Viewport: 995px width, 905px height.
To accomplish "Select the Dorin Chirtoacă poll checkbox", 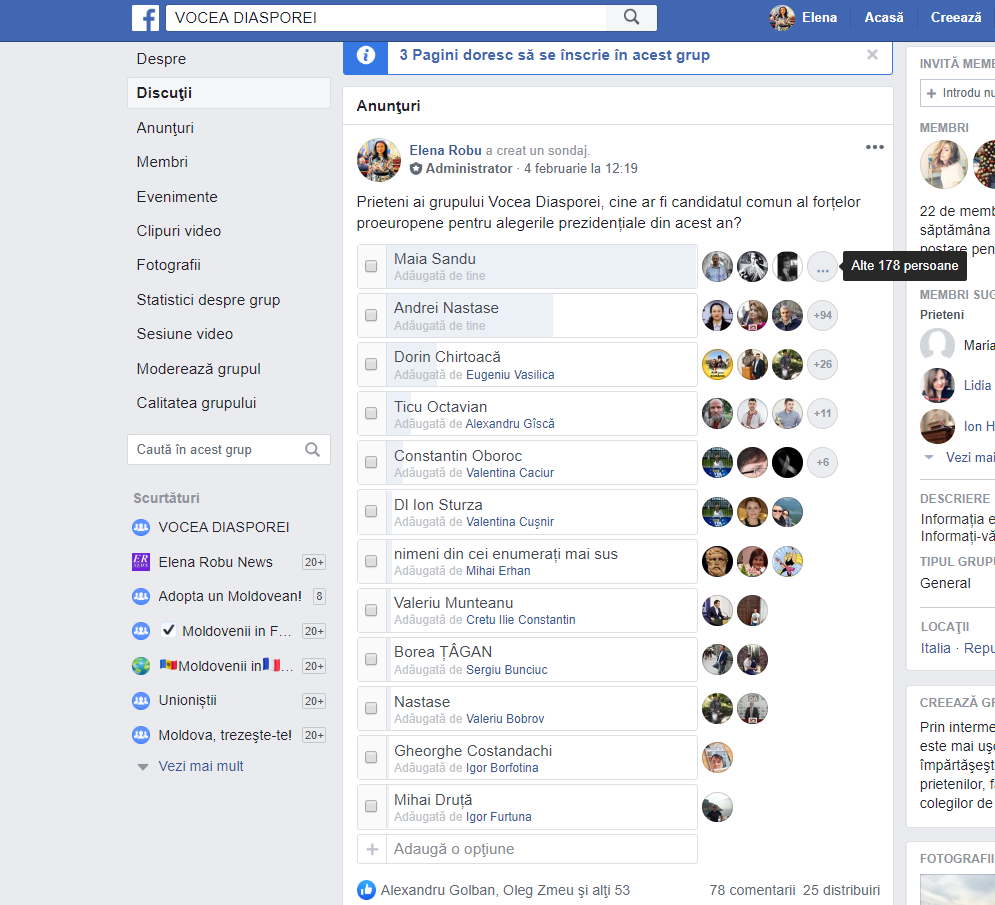I will 371,364.
